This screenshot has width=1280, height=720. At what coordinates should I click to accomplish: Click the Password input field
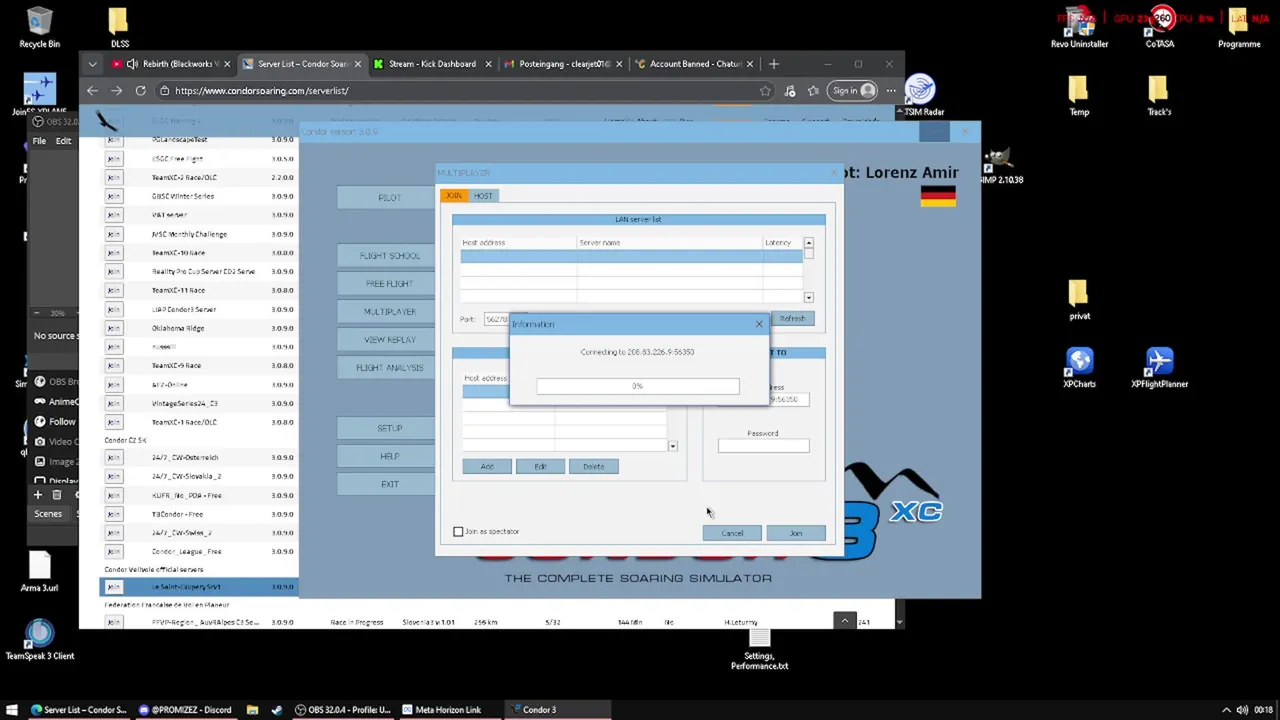click(x=763, y=447)
